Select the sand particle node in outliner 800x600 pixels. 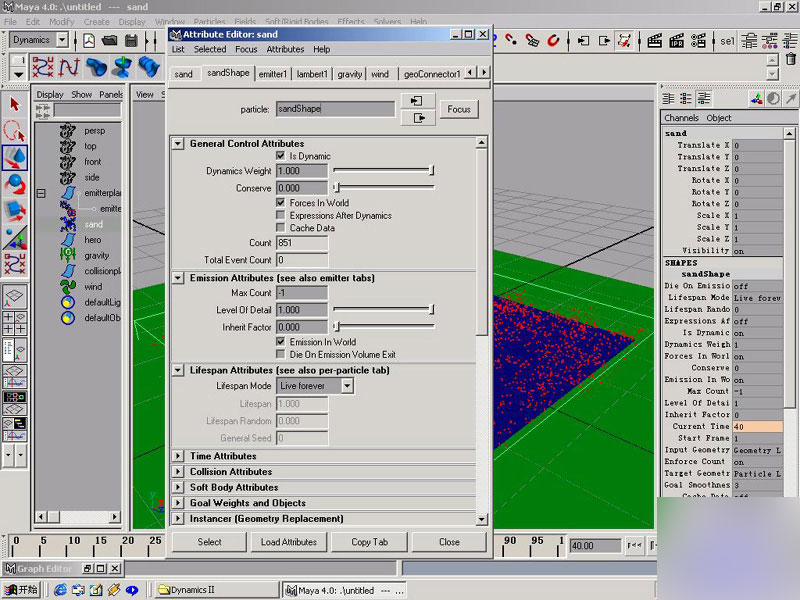93,224
